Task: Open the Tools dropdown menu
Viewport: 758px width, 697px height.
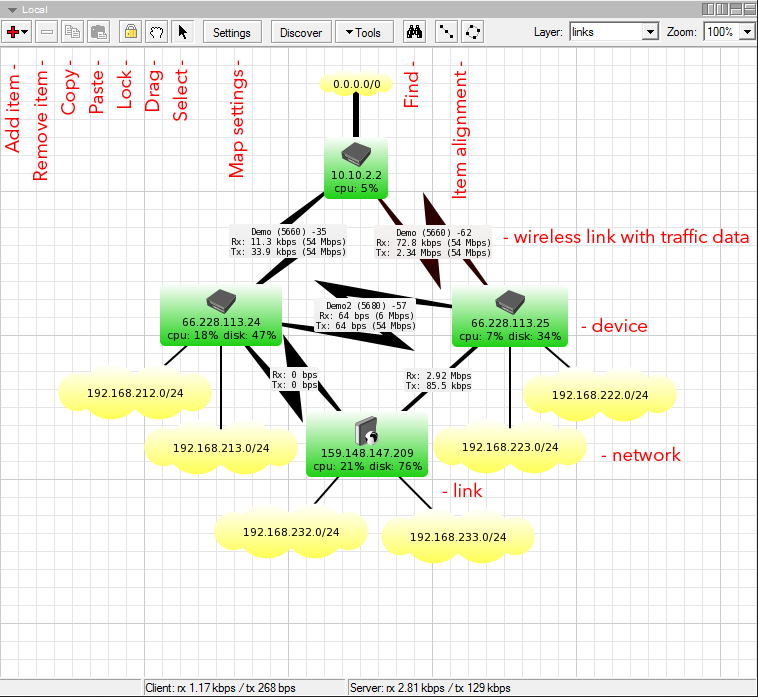Action: [x=364, y=32]
